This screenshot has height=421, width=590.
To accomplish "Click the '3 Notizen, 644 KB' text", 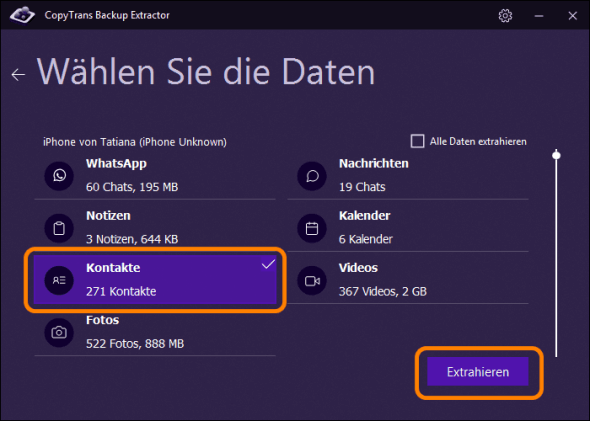I will 132,239.
